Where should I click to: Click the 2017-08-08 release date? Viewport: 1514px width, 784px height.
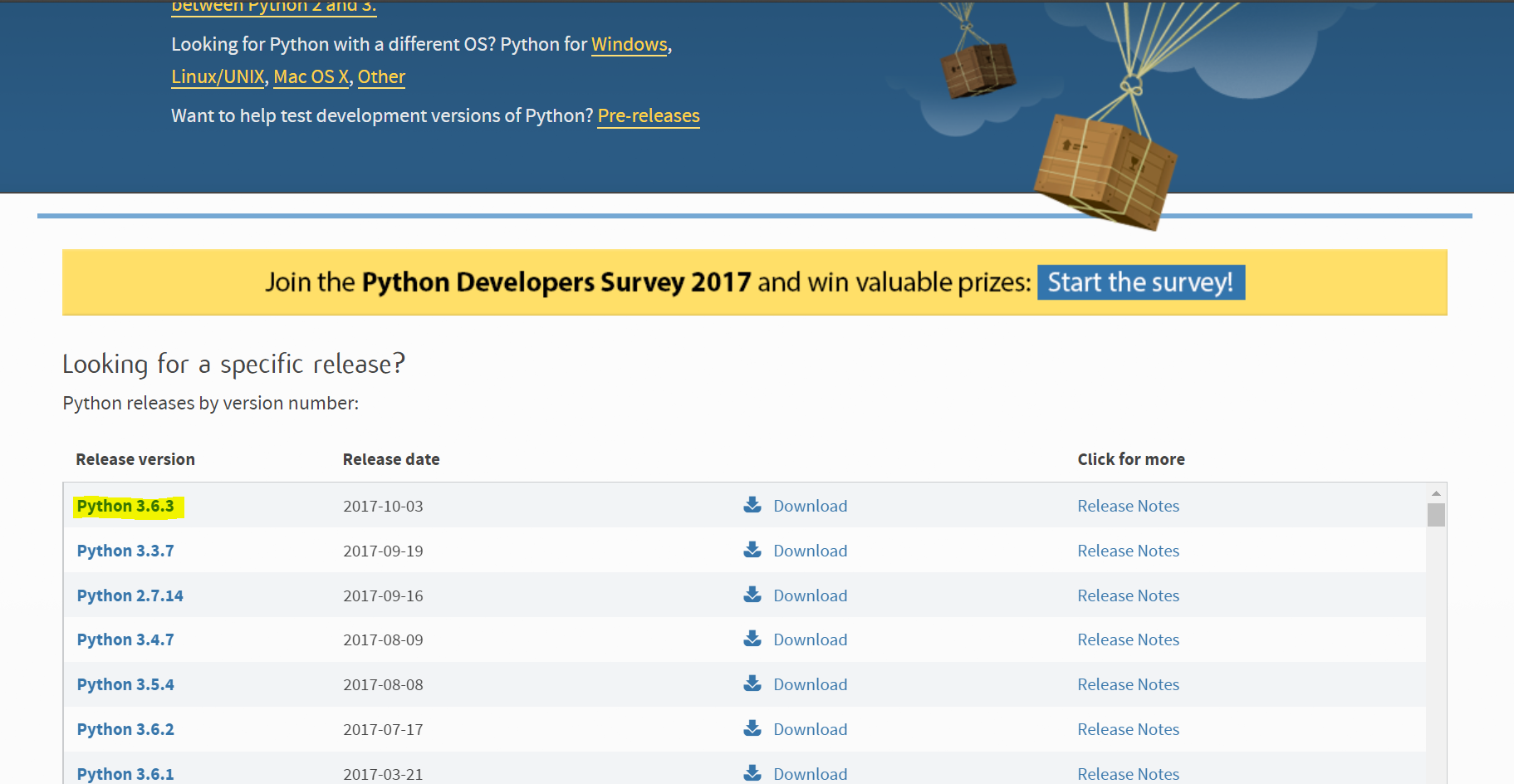(383, 684)
